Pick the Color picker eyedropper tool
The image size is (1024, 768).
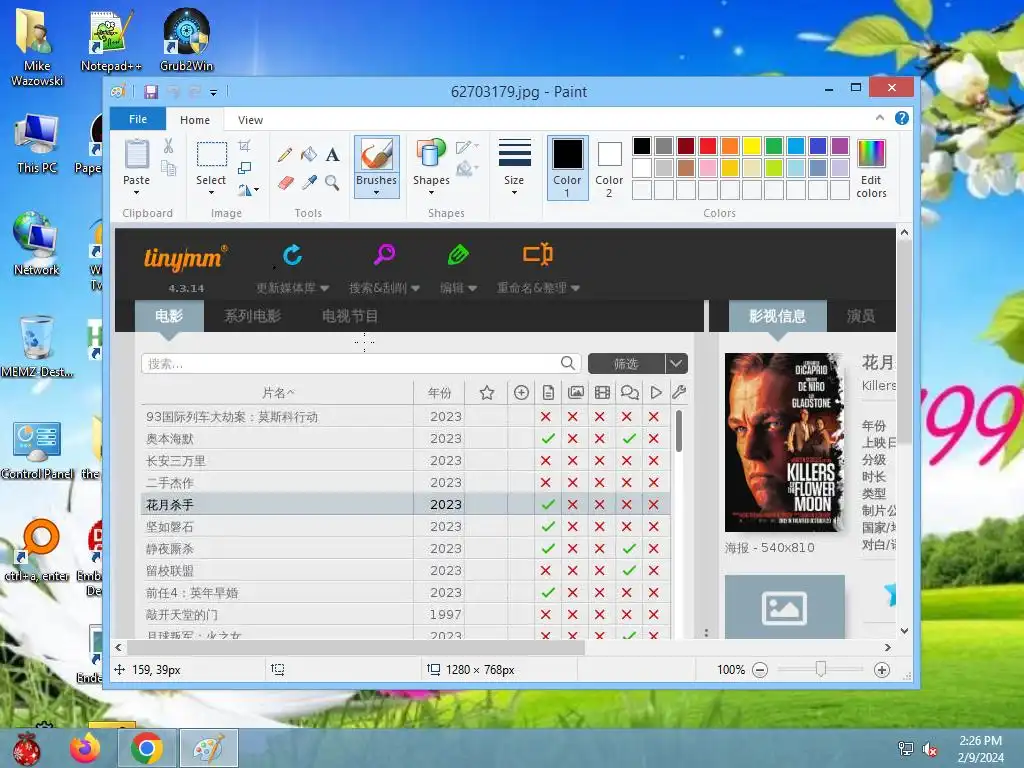(309, 183)
